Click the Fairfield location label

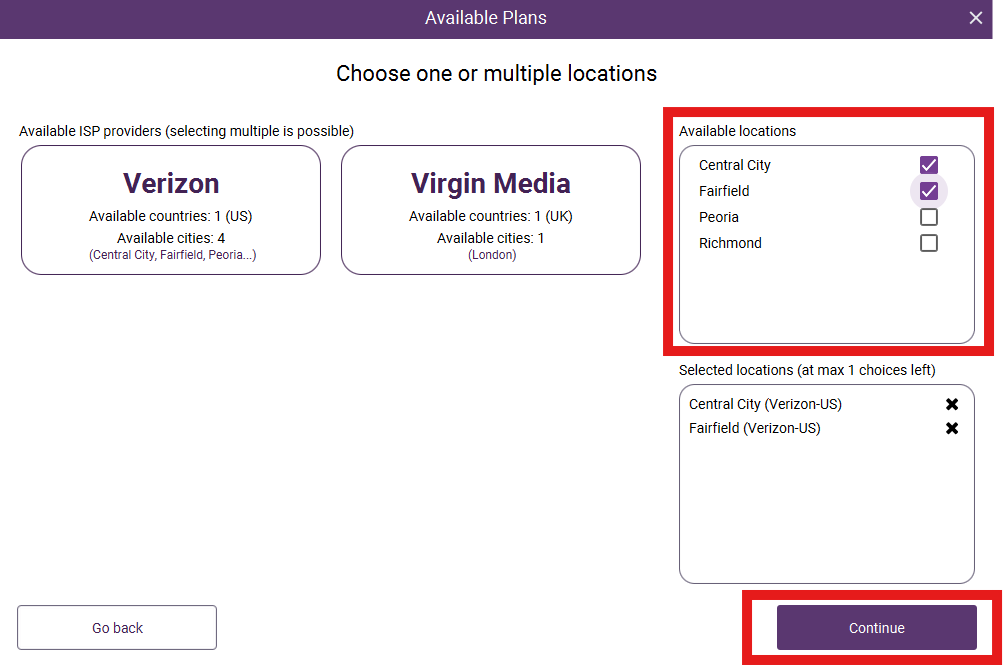click(x=724, y=191)
